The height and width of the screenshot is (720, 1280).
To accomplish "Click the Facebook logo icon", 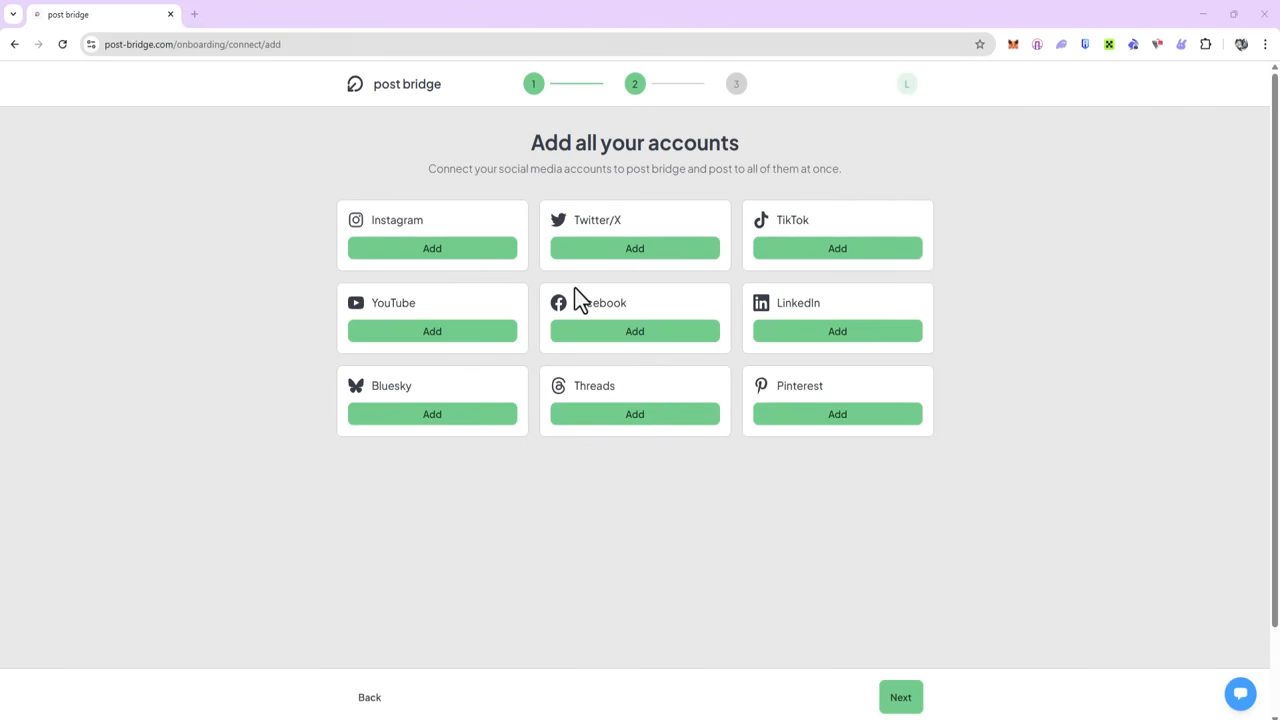I will (x=558, y=303).
